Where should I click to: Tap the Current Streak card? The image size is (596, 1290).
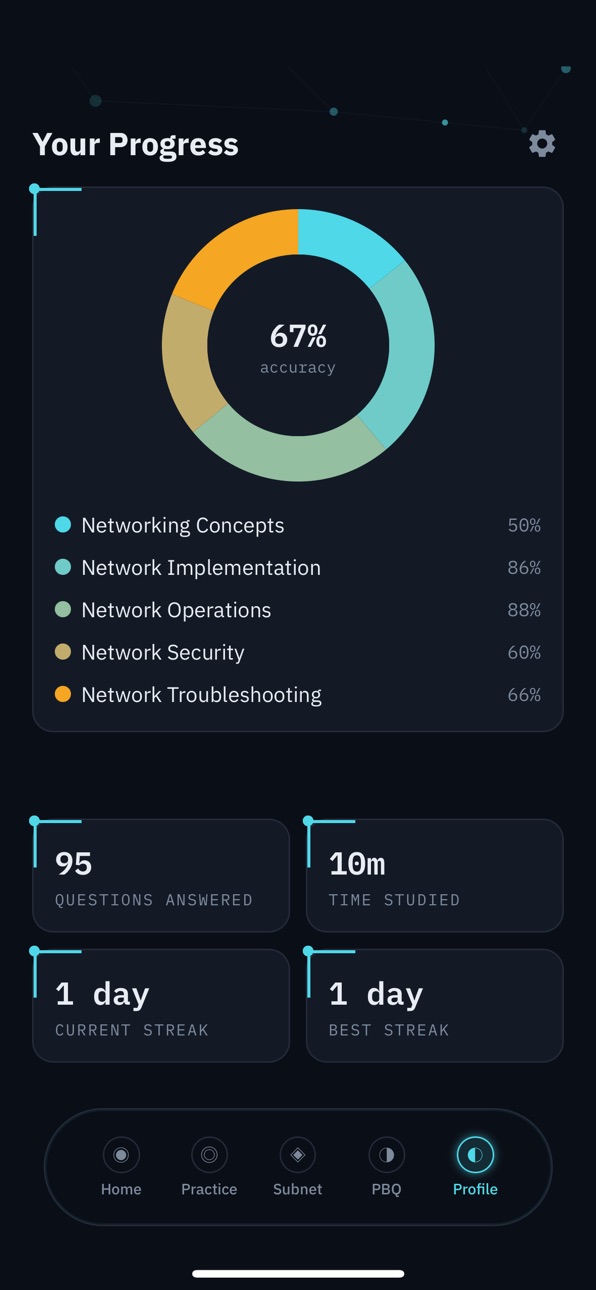click(x=161, y=1005)
